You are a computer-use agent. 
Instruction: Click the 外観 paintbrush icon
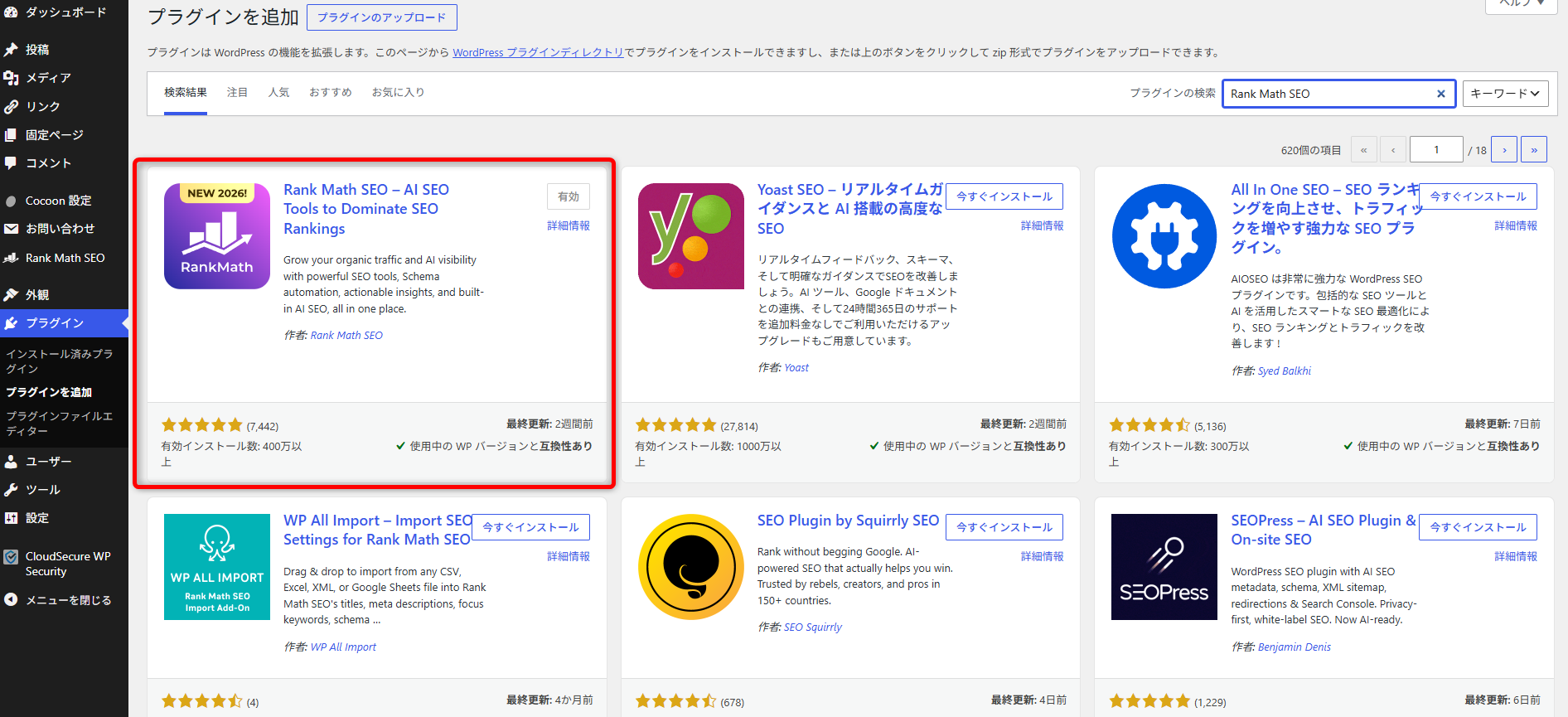pos(11,295)
